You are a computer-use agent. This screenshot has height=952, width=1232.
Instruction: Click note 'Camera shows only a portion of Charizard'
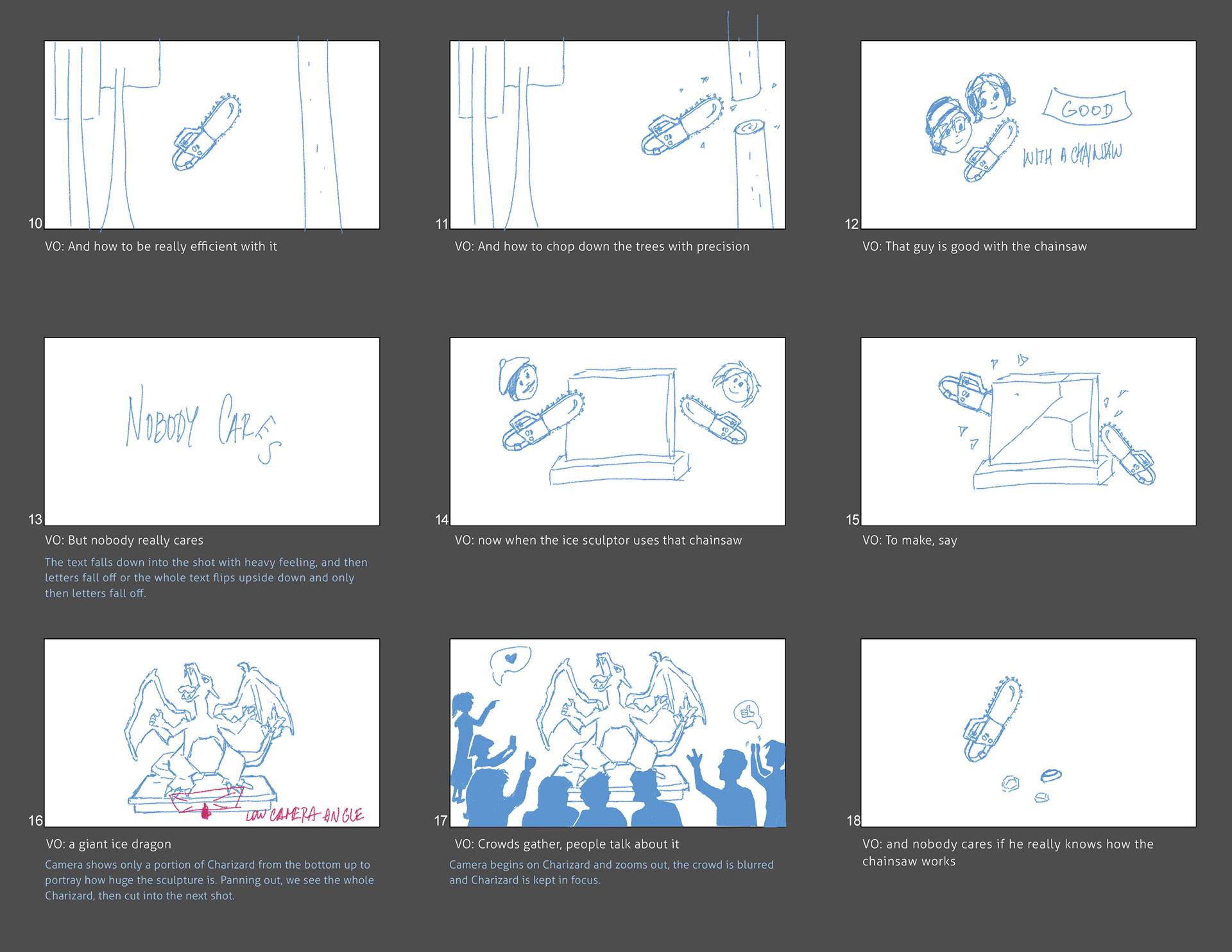[209, 880]
